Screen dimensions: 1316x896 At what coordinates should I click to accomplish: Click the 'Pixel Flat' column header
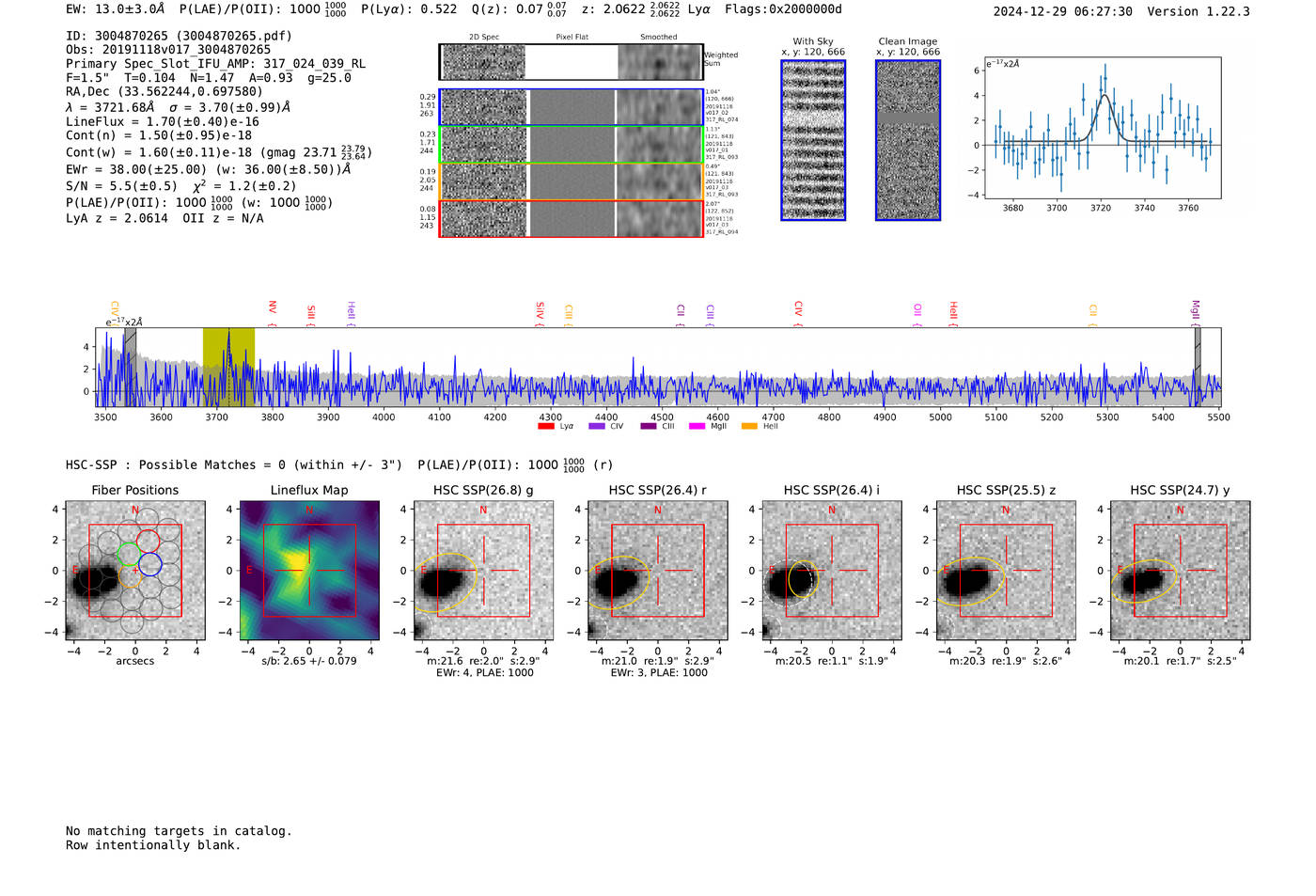(572, 38)
